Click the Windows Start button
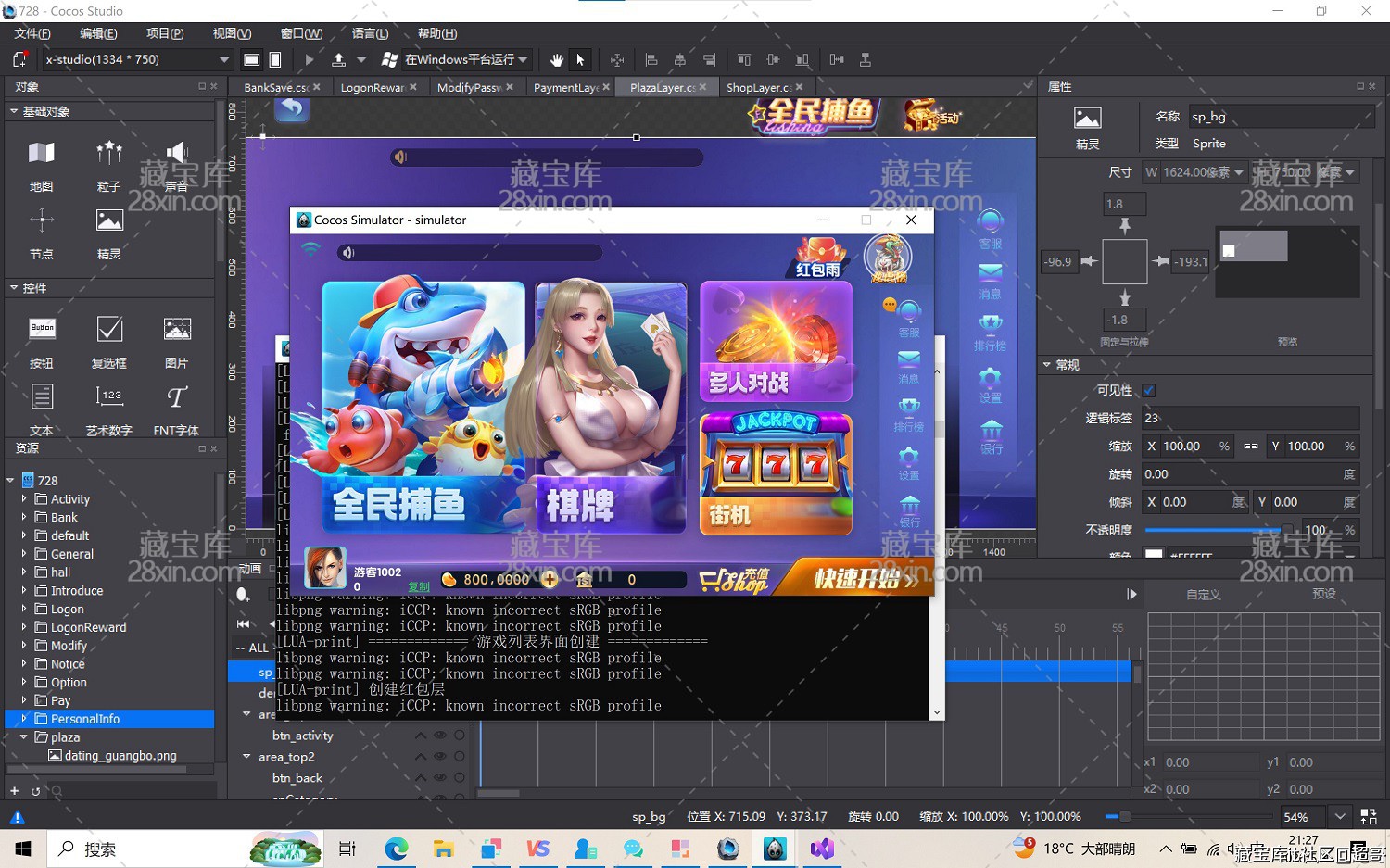 tap(23, 849)
